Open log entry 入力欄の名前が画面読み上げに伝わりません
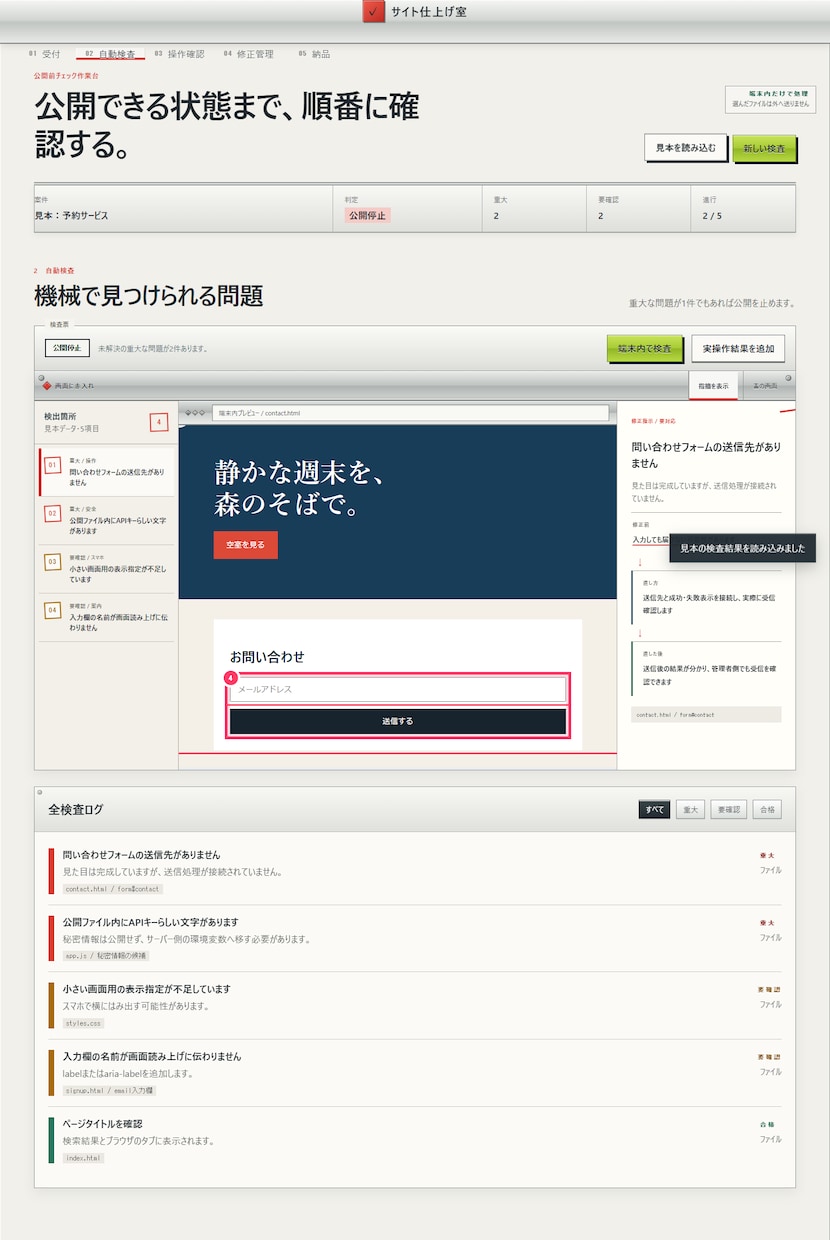The height and width of the screenshot is (1240, 830). (415, 1073)
